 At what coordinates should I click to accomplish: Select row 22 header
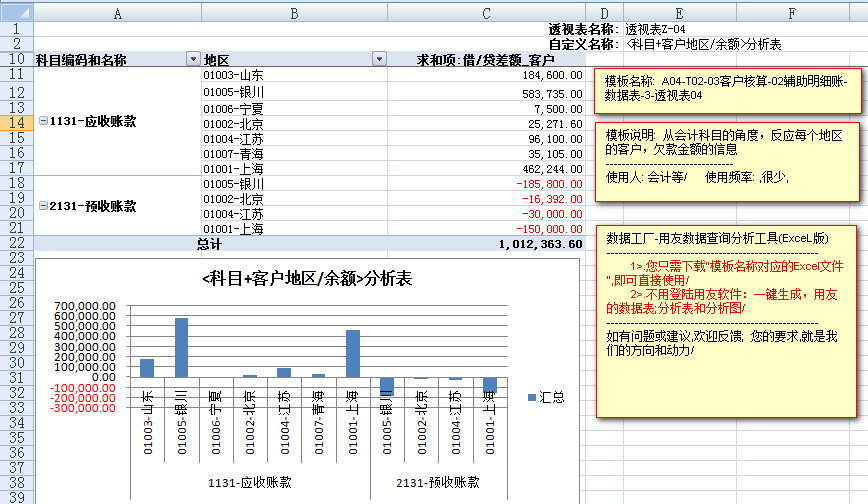point(17,243)
